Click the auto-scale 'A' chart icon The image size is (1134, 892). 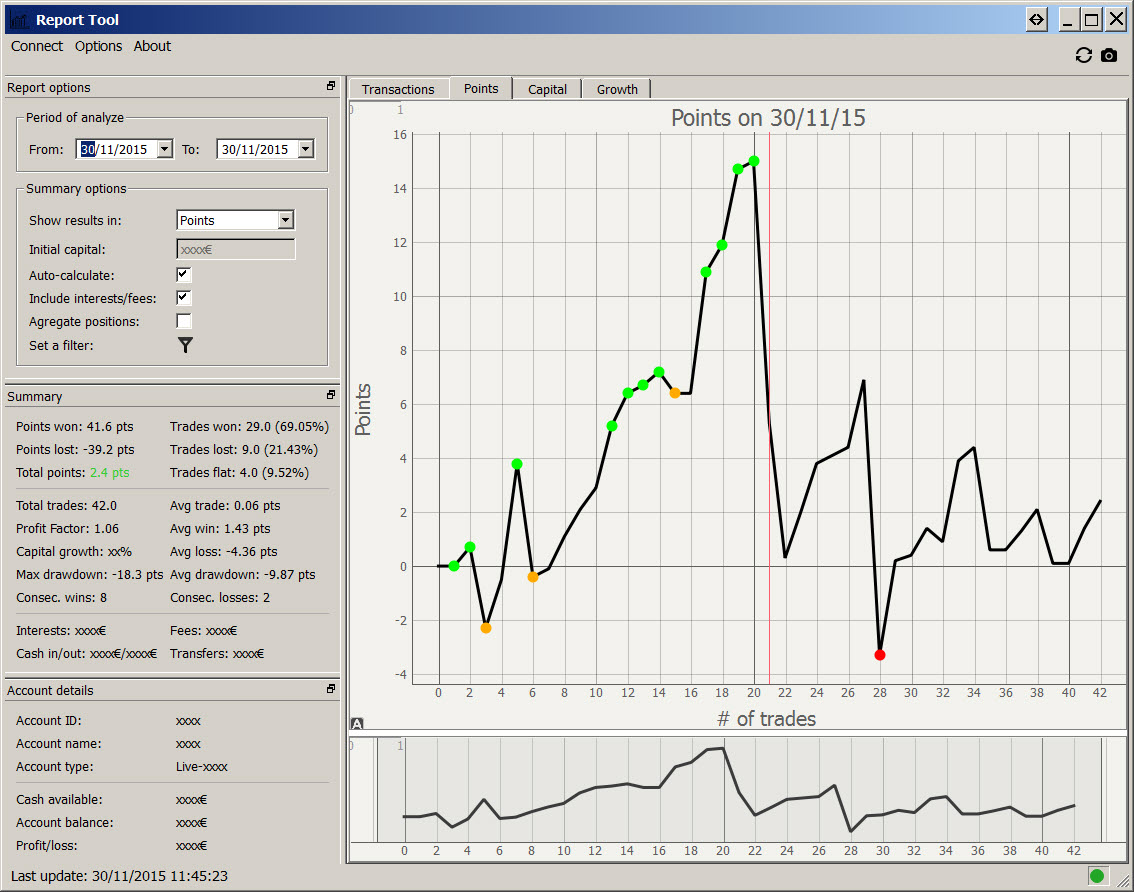(357, 724)
